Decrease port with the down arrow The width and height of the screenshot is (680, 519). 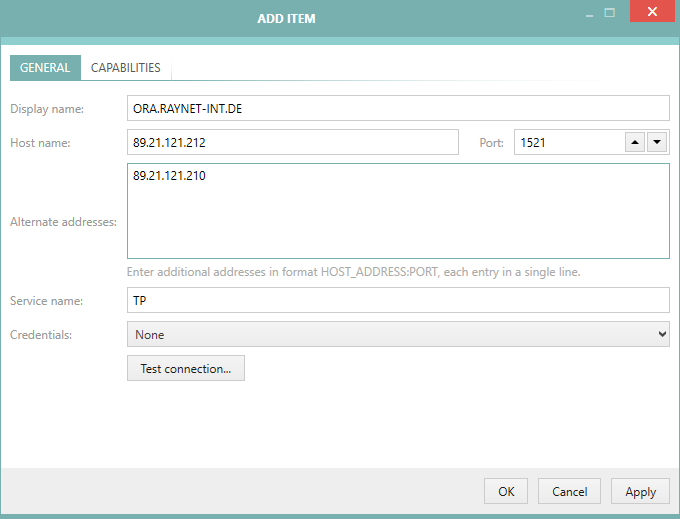(x=657, y=142)
